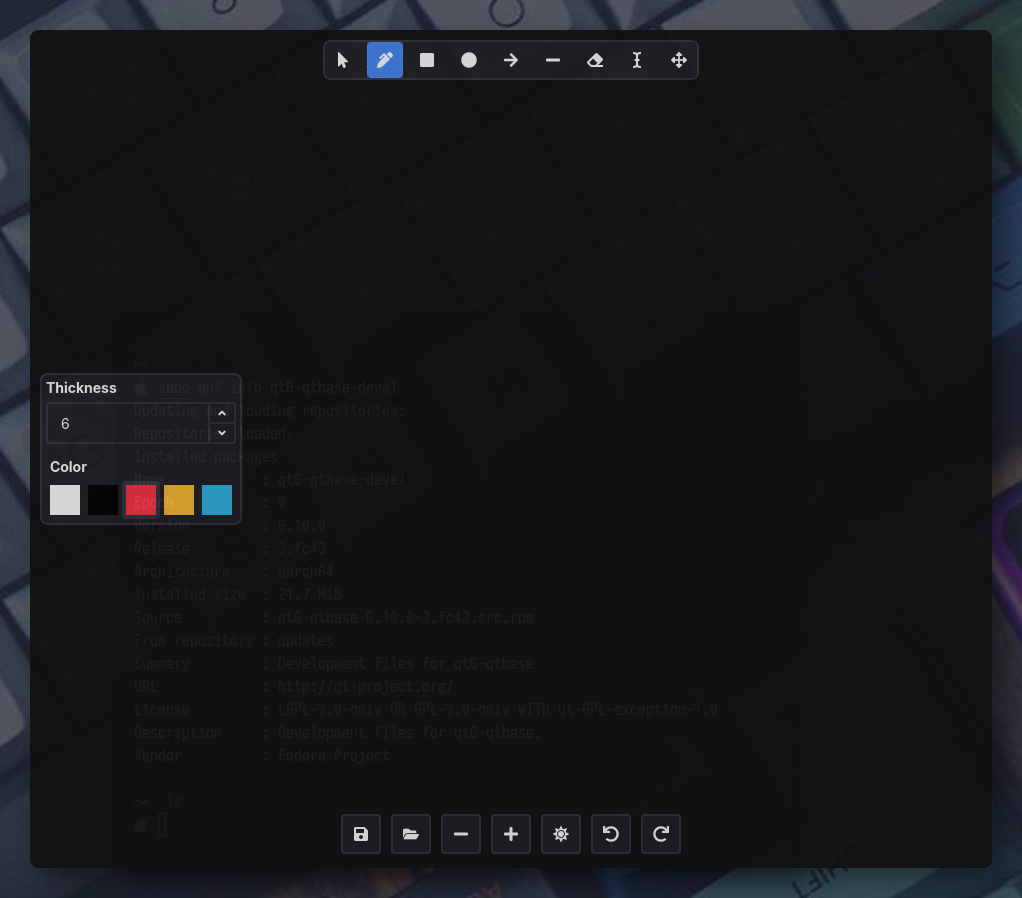Choose the black color swatch
This screenshot has height=898, width=1022.
point(103,500)
